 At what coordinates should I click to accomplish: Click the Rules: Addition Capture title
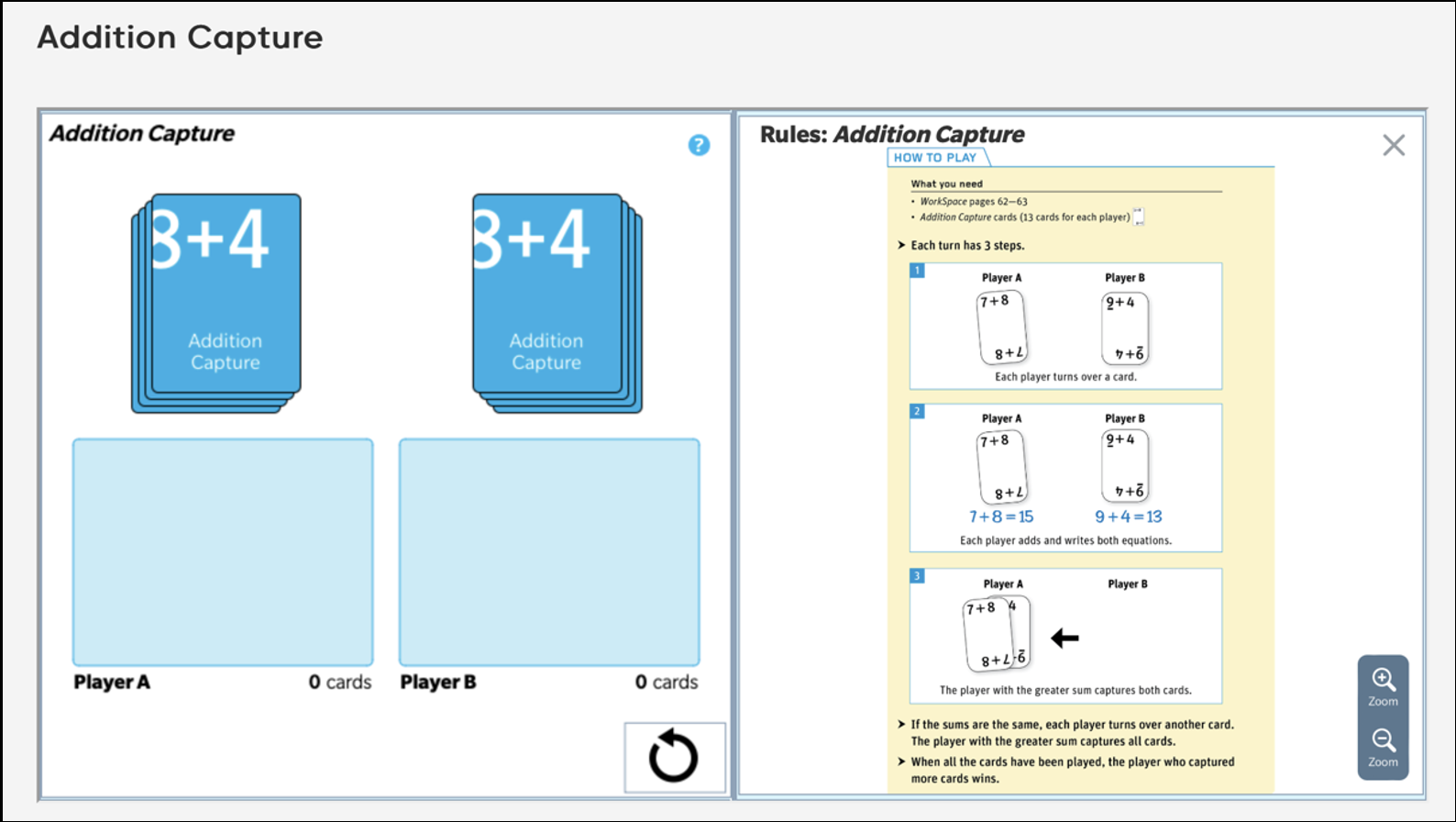coord(892,134)
